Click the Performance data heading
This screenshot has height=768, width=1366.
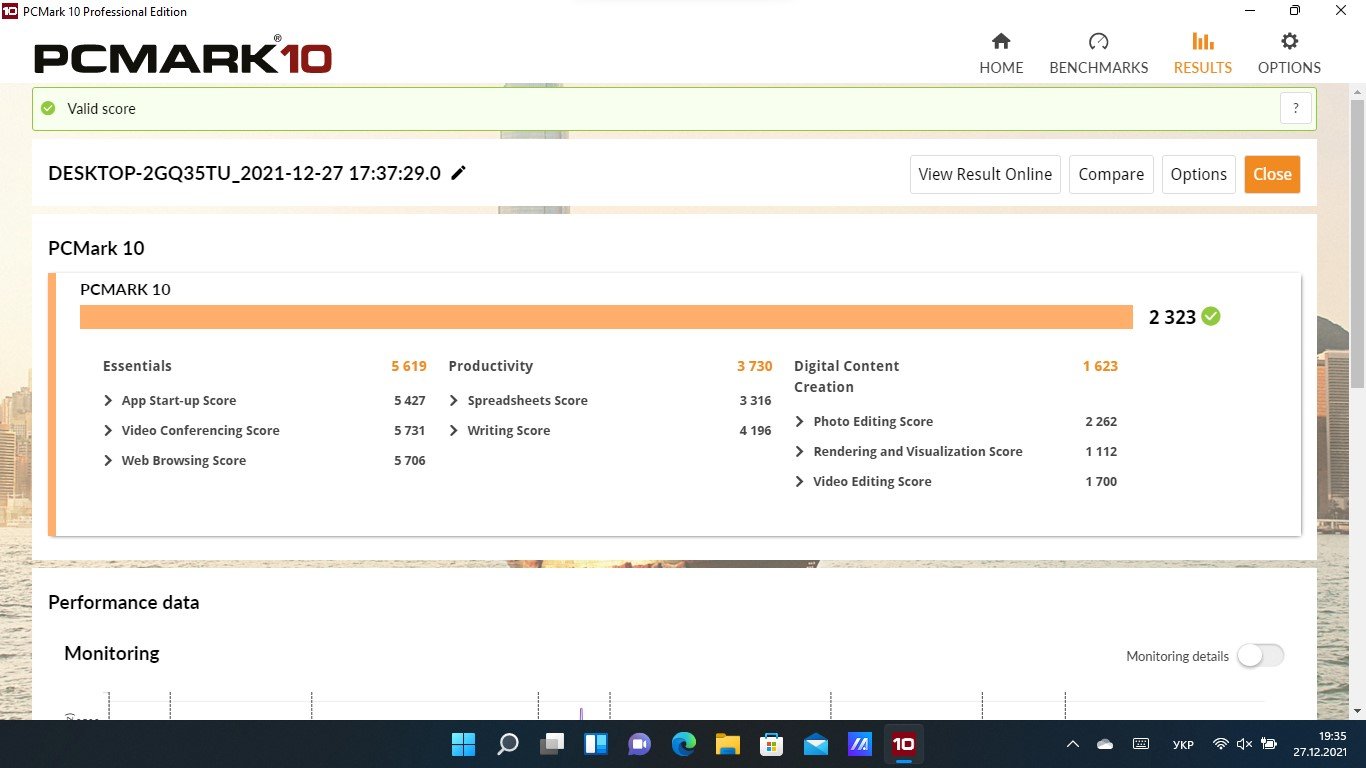(x=124, y=602)
